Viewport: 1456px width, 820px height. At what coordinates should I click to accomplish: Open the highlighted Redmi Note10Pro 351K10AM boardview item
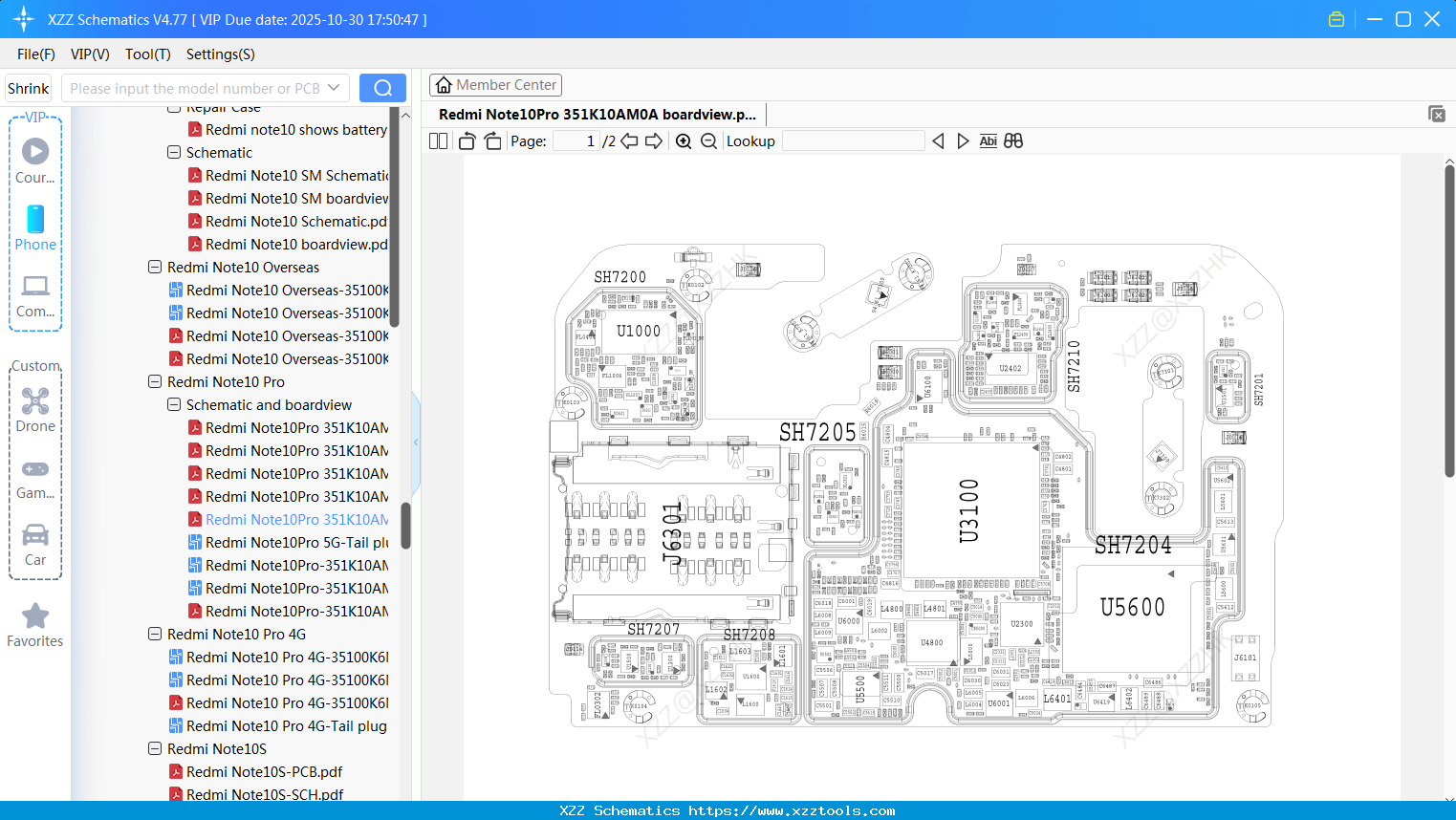coord(296,520)
